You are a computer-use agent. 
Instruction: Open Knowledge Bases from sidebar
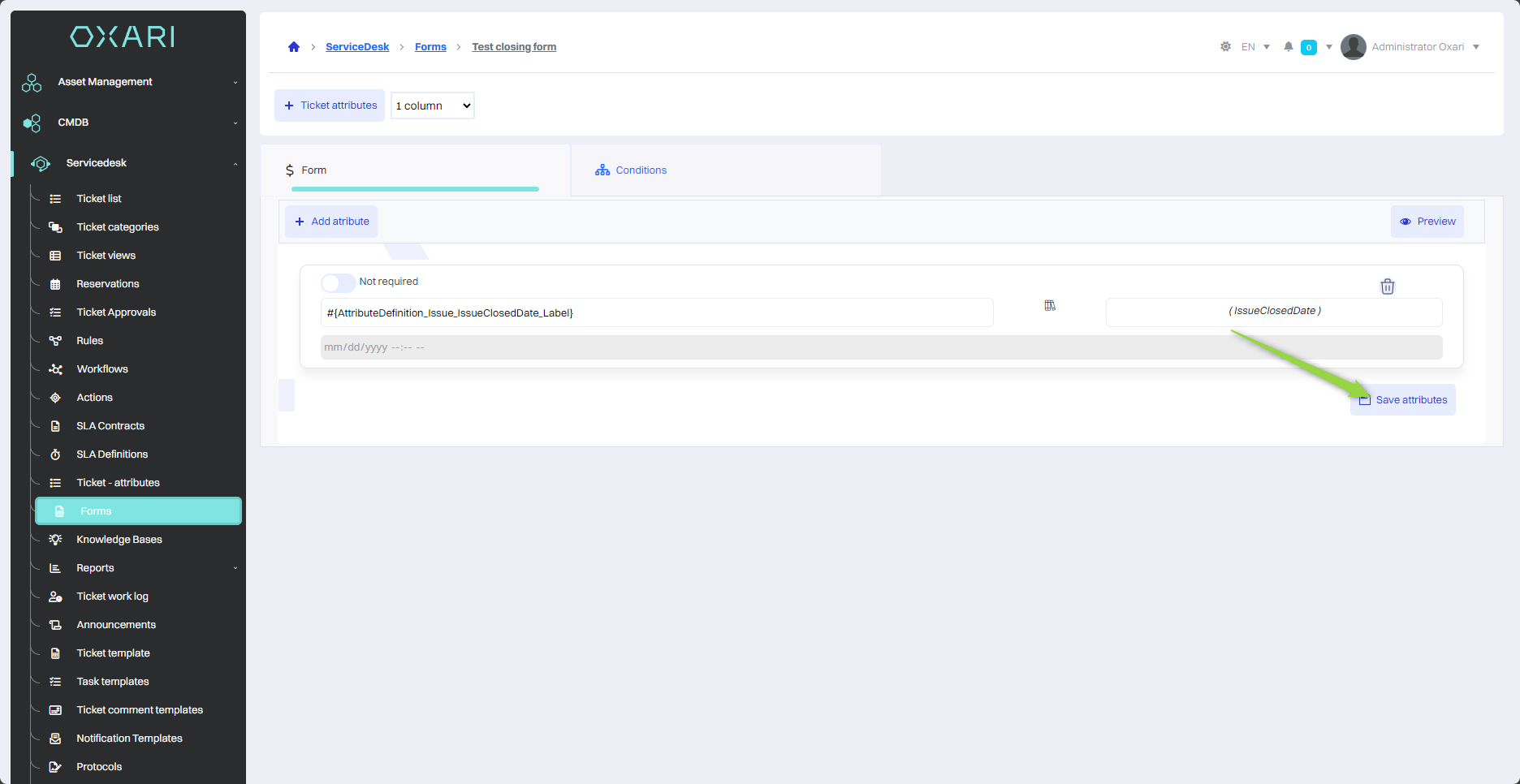119,540
